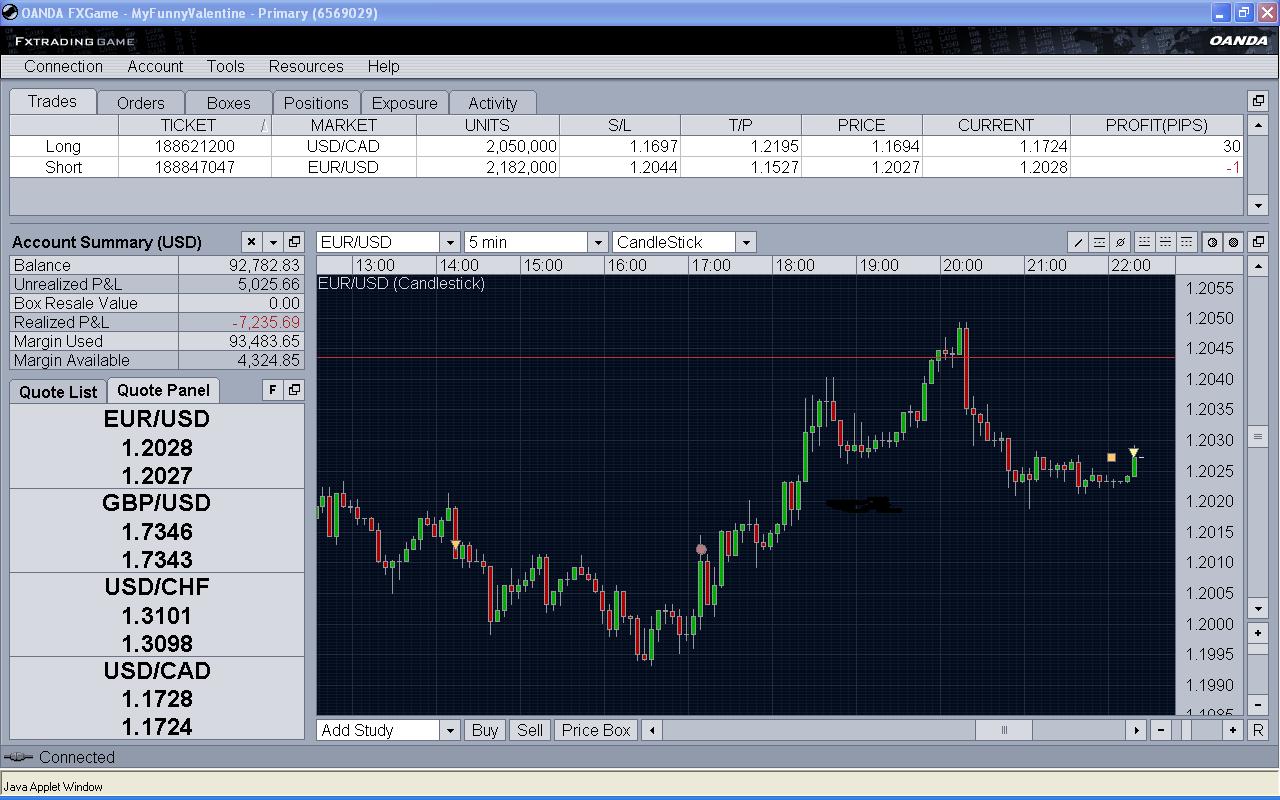
Task: Toggle the light dotted circle chart option
Action: (1212, 242)
